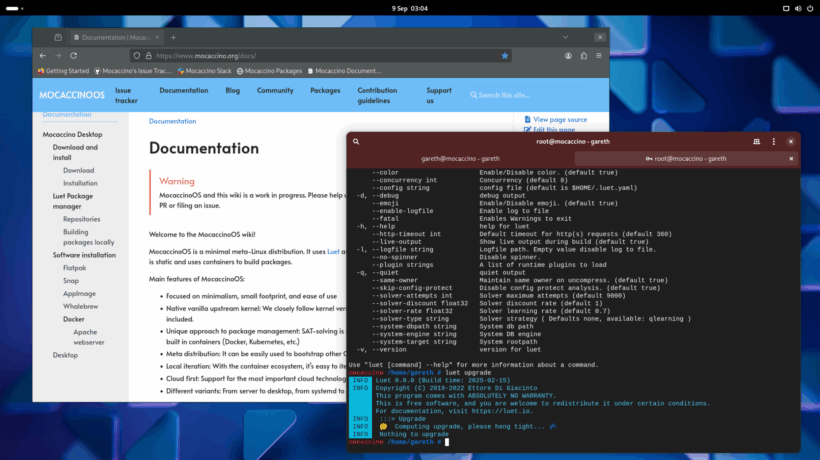Open the clock and calendar panel
Screen dimensions: 820x460
point(409,7)
